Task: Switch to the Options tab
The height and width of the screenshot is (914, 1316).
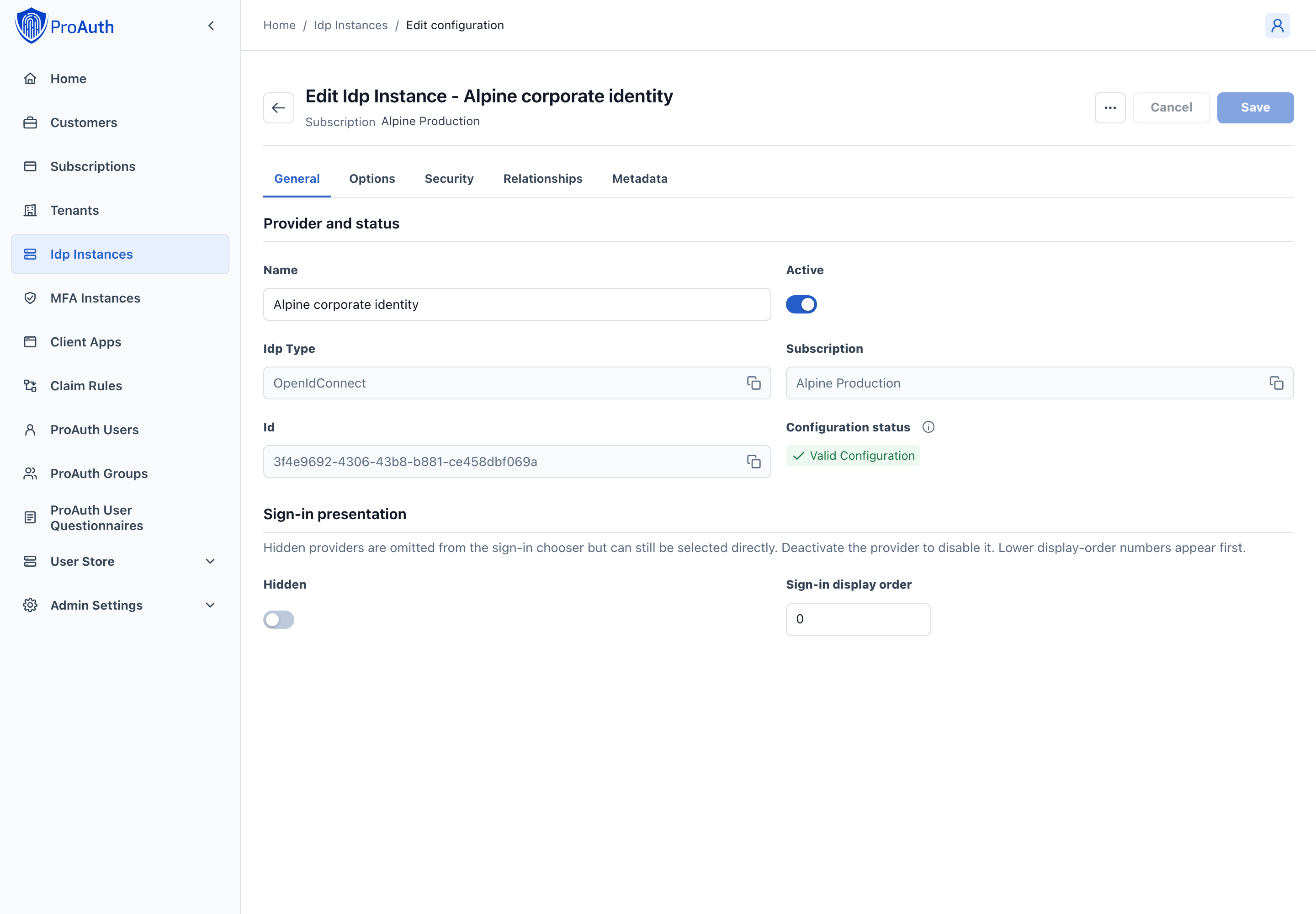Action: [x=372, y=179]
